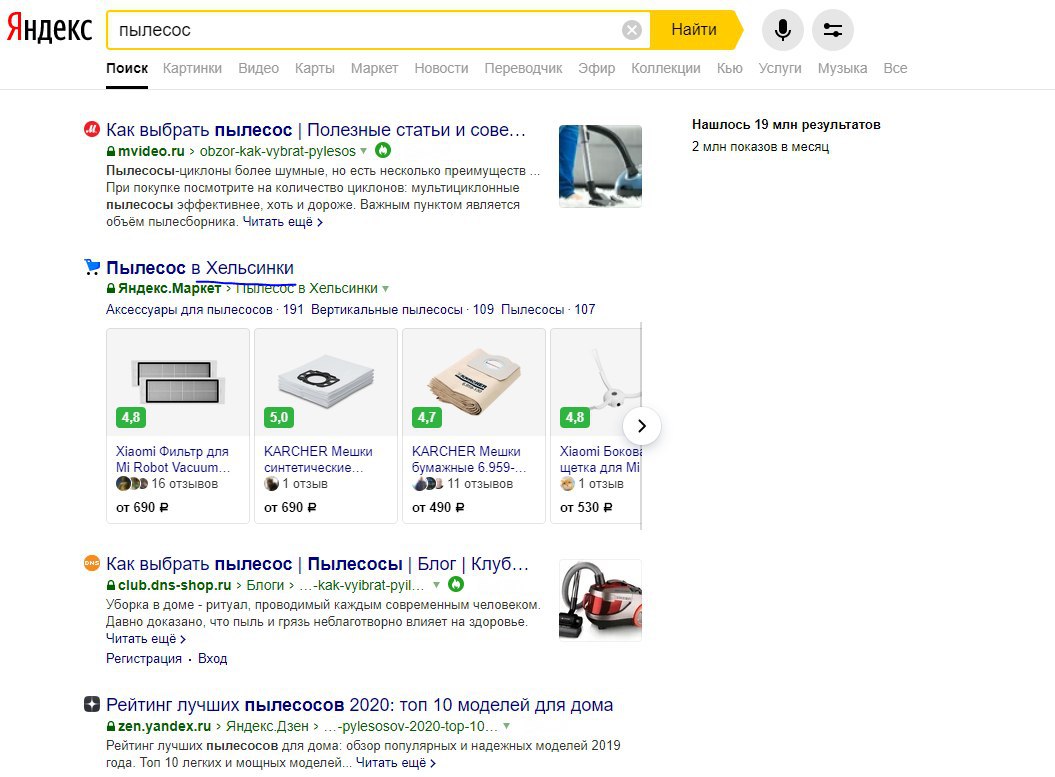The width and height of the screenshot is (1055, 777).
Task: Open the Переводчик tab
Action: (523, 68)
